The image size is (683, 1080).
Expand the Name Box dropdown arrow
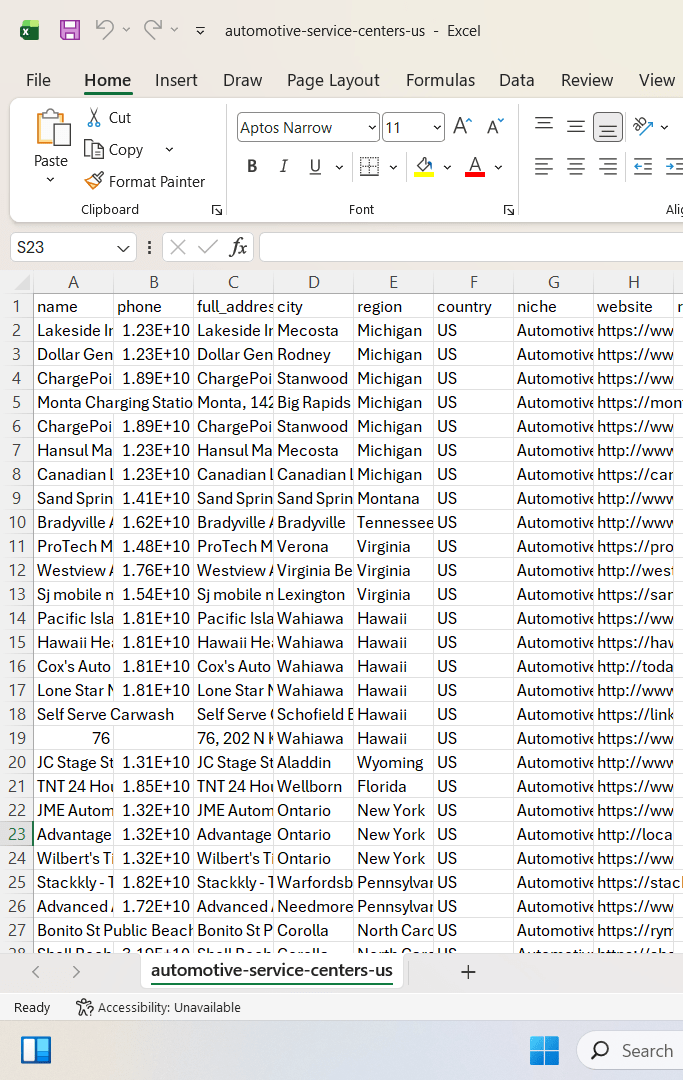(123, 248)
